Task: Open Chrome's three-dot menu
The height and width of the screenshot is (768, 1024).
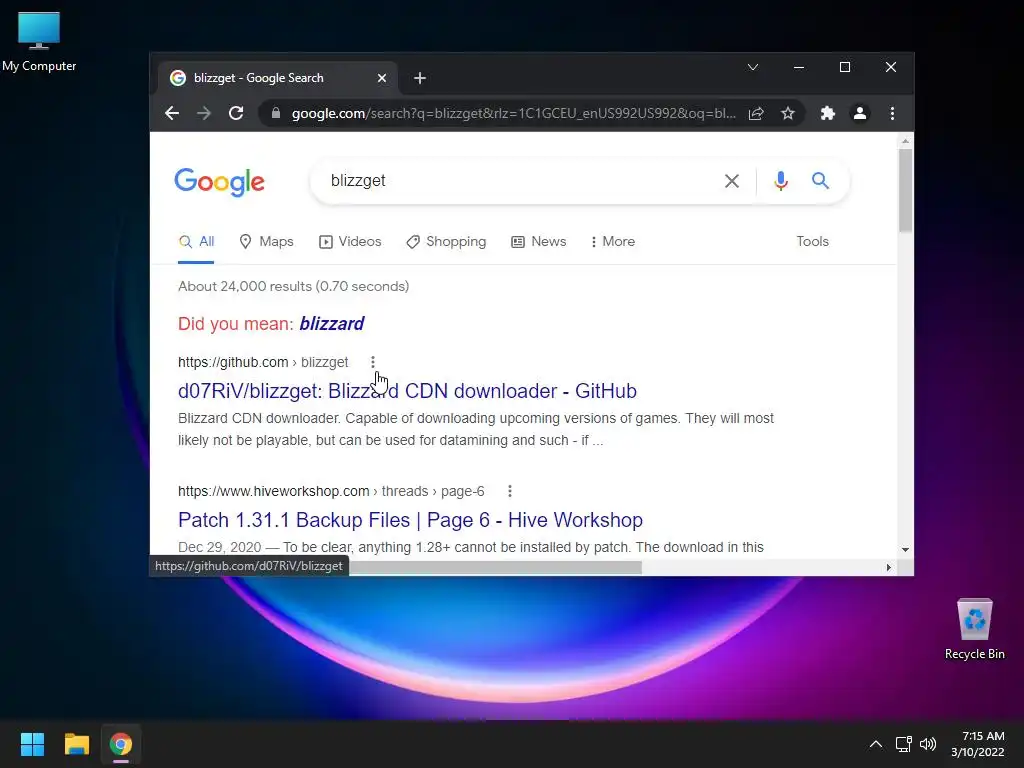Action: (892, 113)
